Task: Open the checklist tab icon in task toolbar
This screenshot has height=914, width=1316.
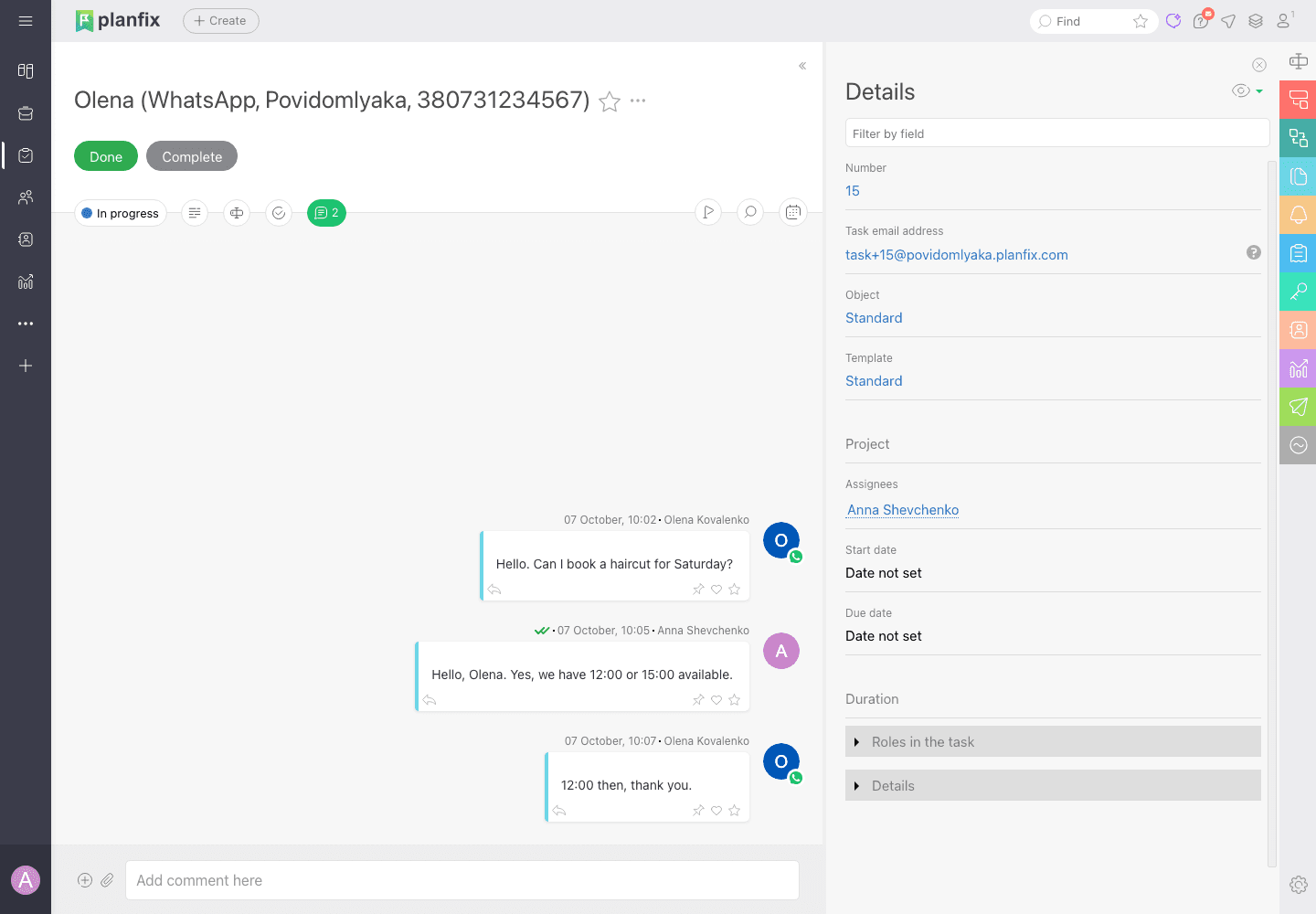Action: coord(279,213)
